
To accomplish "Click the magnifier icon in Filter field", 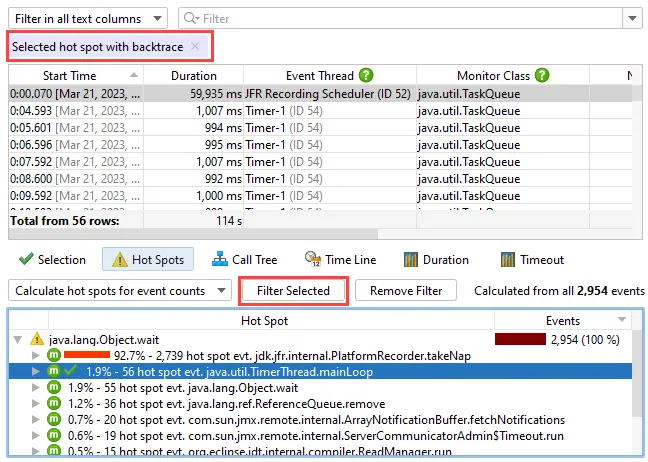I will 190,18.
